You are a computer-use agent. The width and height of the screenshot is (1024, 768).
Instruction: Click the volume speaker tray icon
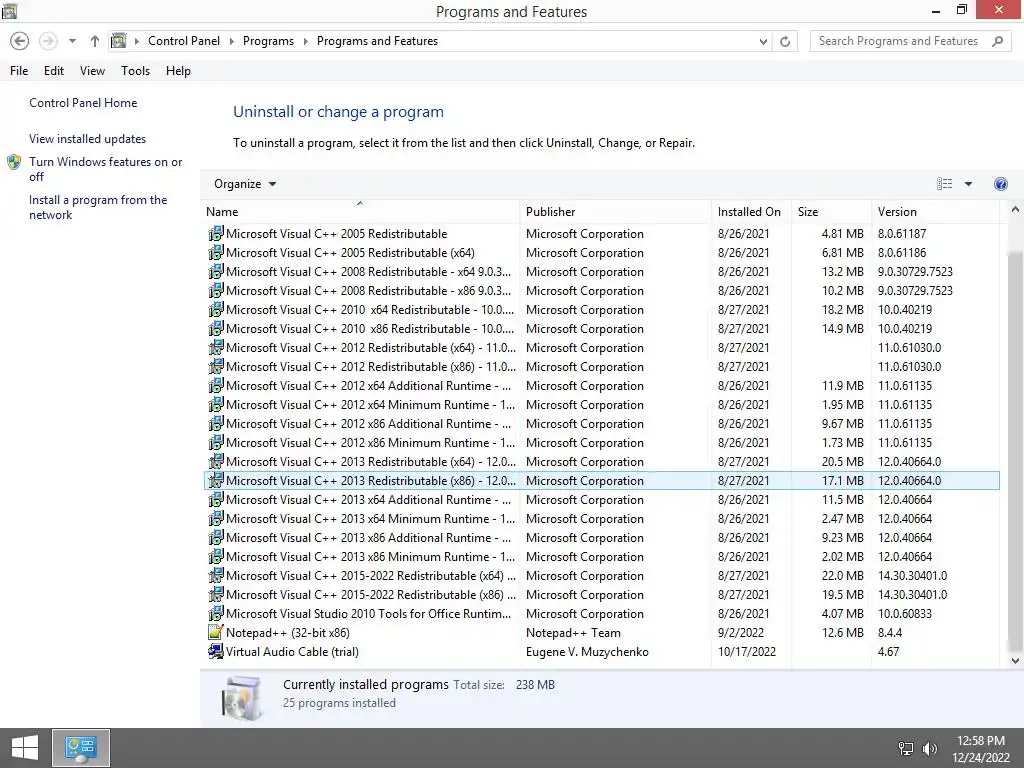[929, 748]
